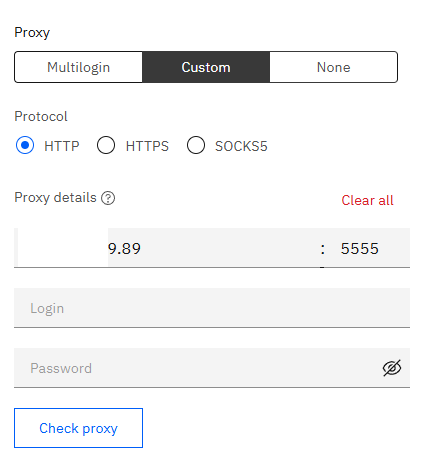Click the Protocol section label
This screenshot has width=426, height=455.
41,116
